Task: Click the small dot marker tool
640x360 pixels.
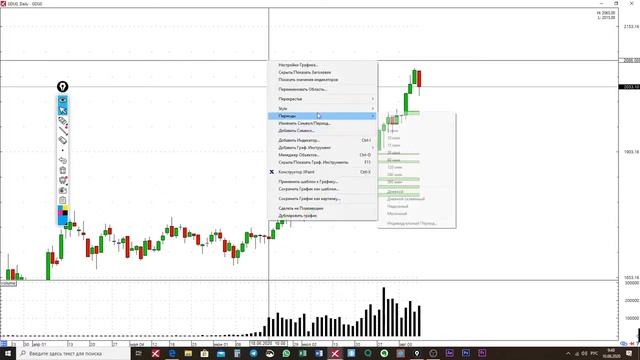Action: click(62, 150)
